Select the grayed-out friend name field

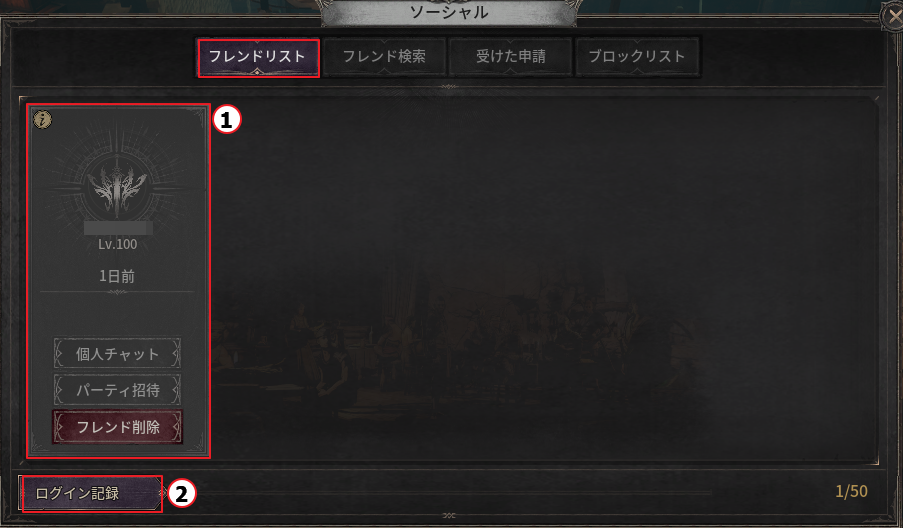[x=118, y=228]
